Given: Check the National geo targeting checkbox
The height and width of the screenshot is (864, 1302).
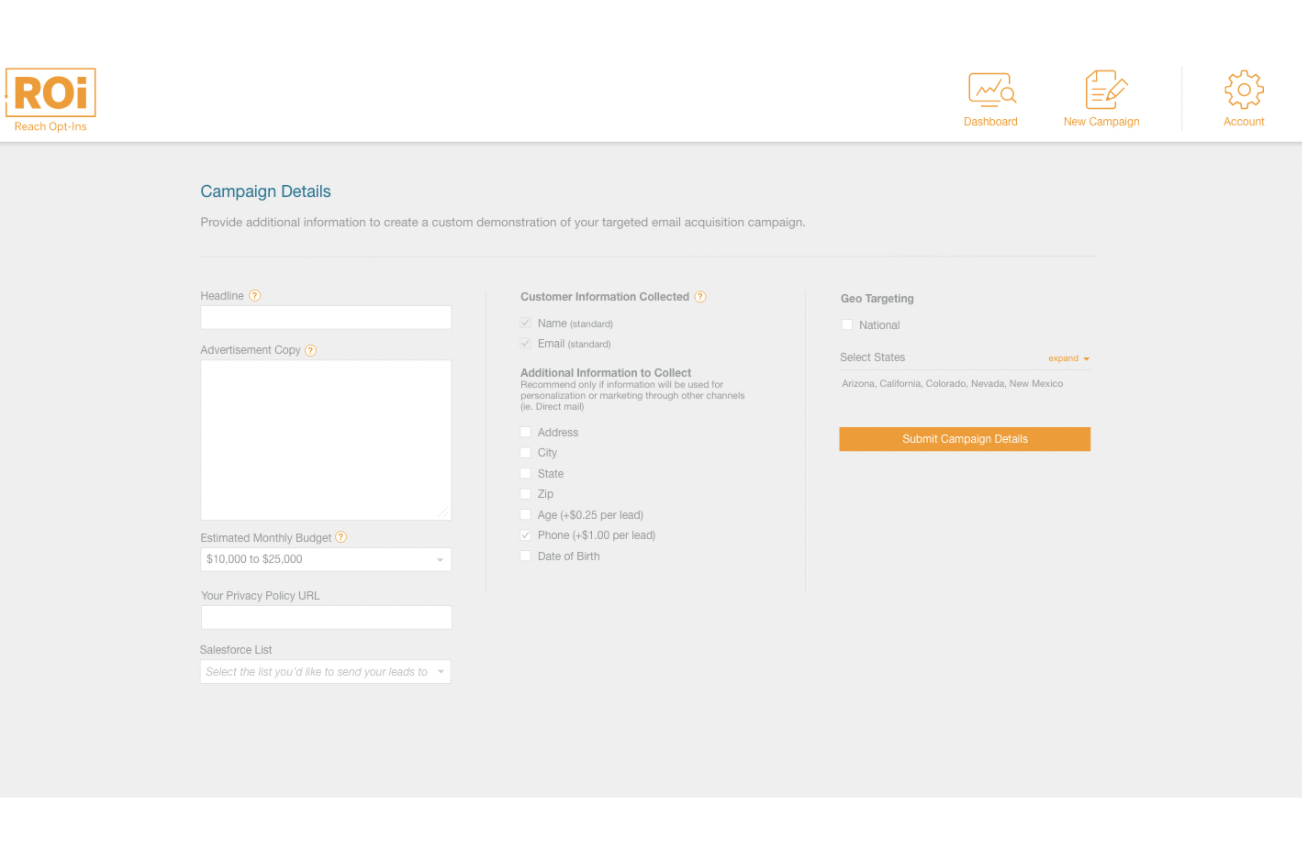Looking at the screenshot, I should click(x=847, y=325).
